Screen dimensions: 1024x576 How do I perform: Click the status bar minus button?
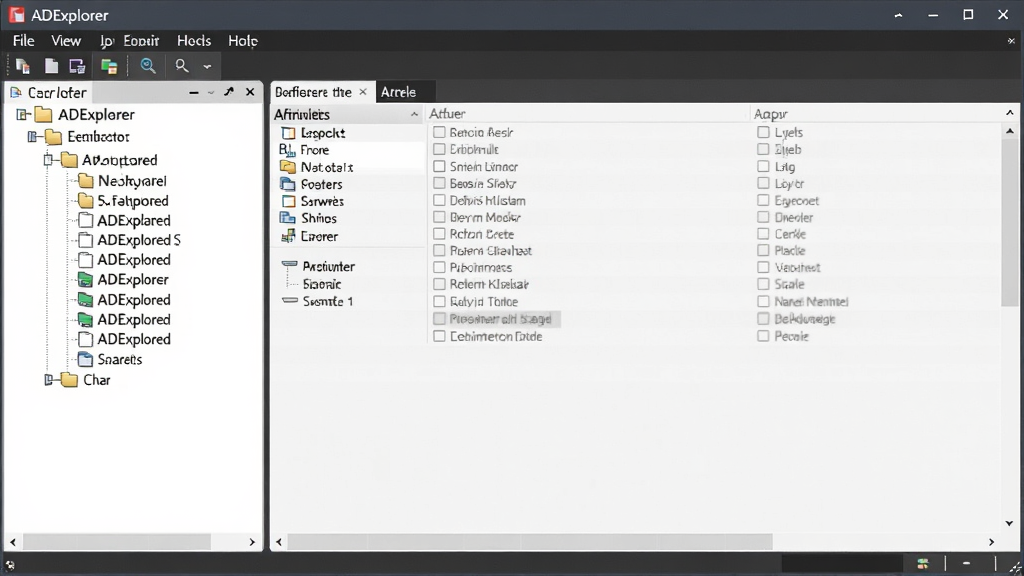pos(967,564)
